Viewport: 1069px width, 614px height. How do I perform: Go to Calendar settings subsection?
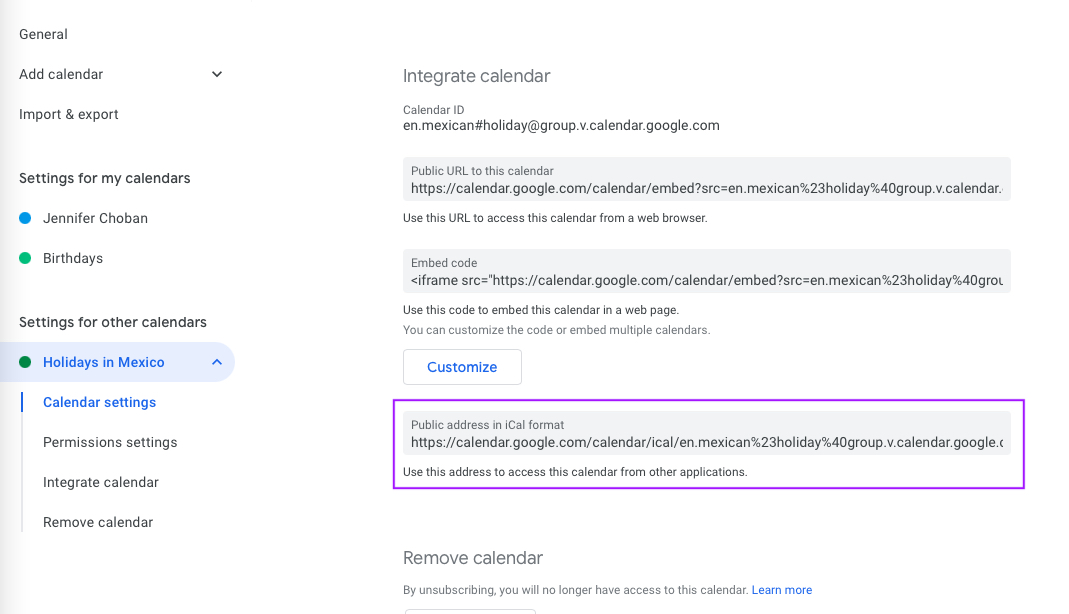coord(100,402)
